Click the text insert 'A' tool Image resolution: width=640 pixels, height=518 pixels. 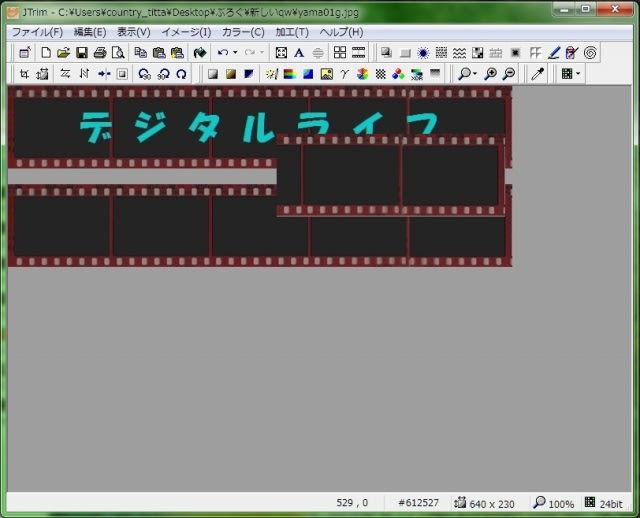point(298,52)
